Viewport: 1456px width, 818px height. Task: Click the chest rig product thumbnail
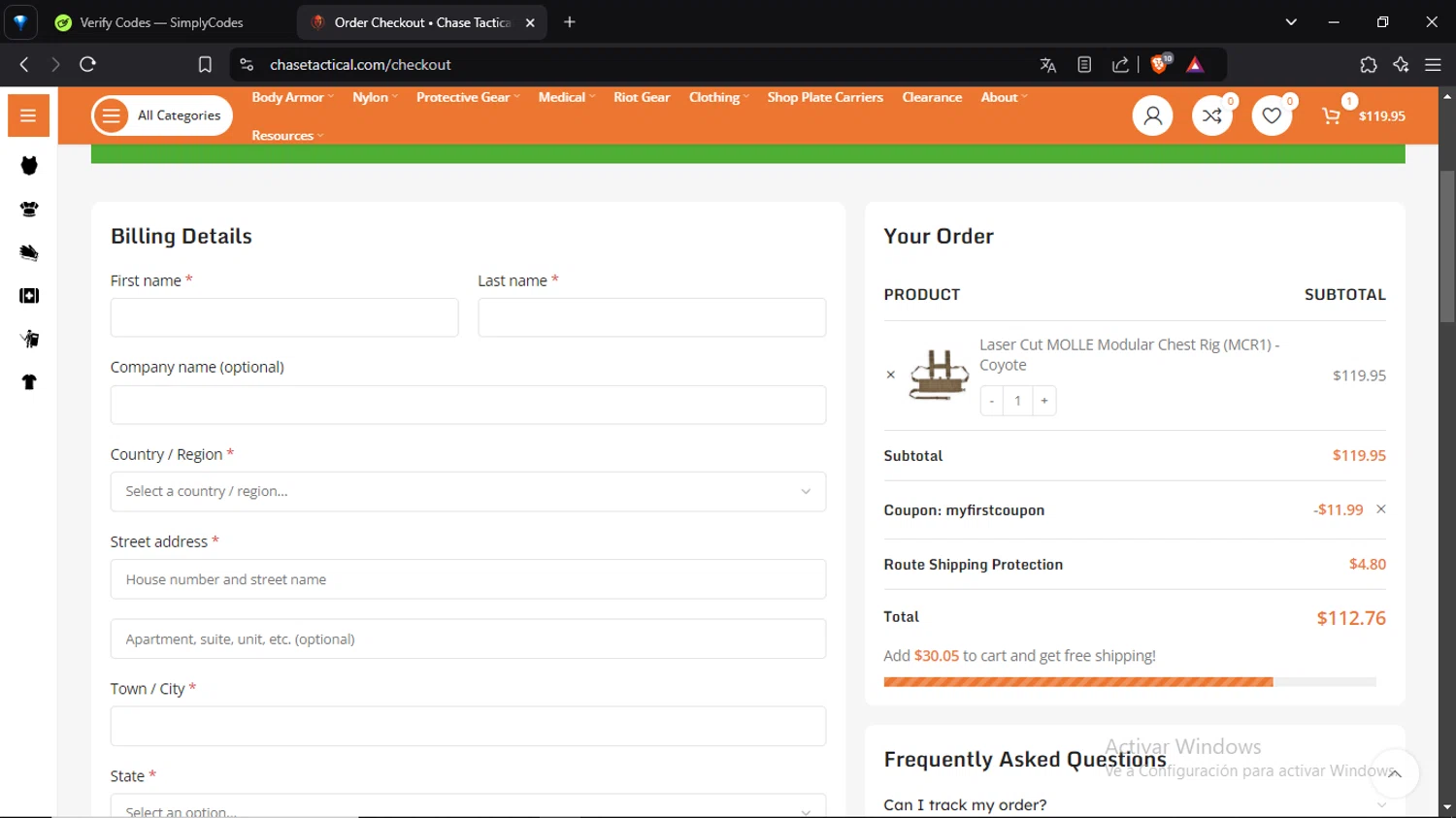939,375
